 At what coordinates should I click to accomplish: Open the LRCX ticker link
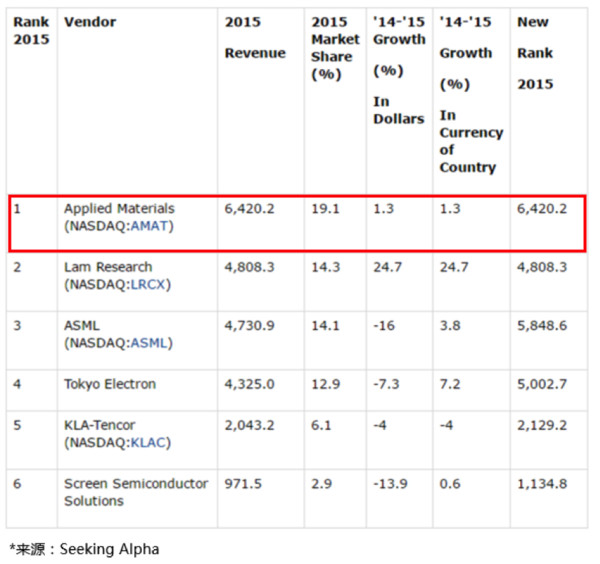pyautogui.click(x=148, y=285)
